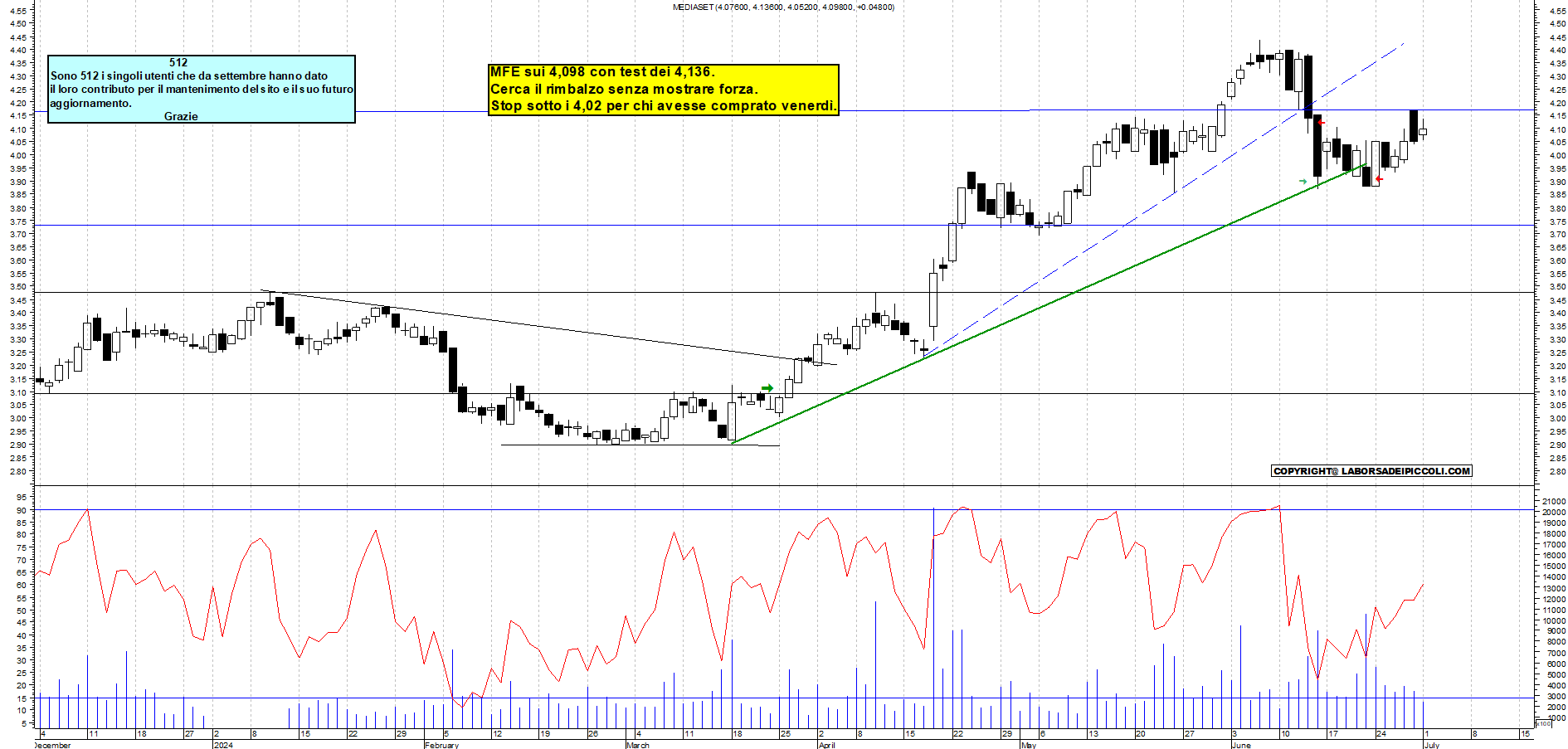Image resolution: width=1568 pixels, height=749 pixels.
Task: Click the 'May' month label
Action: (1029, 745)
